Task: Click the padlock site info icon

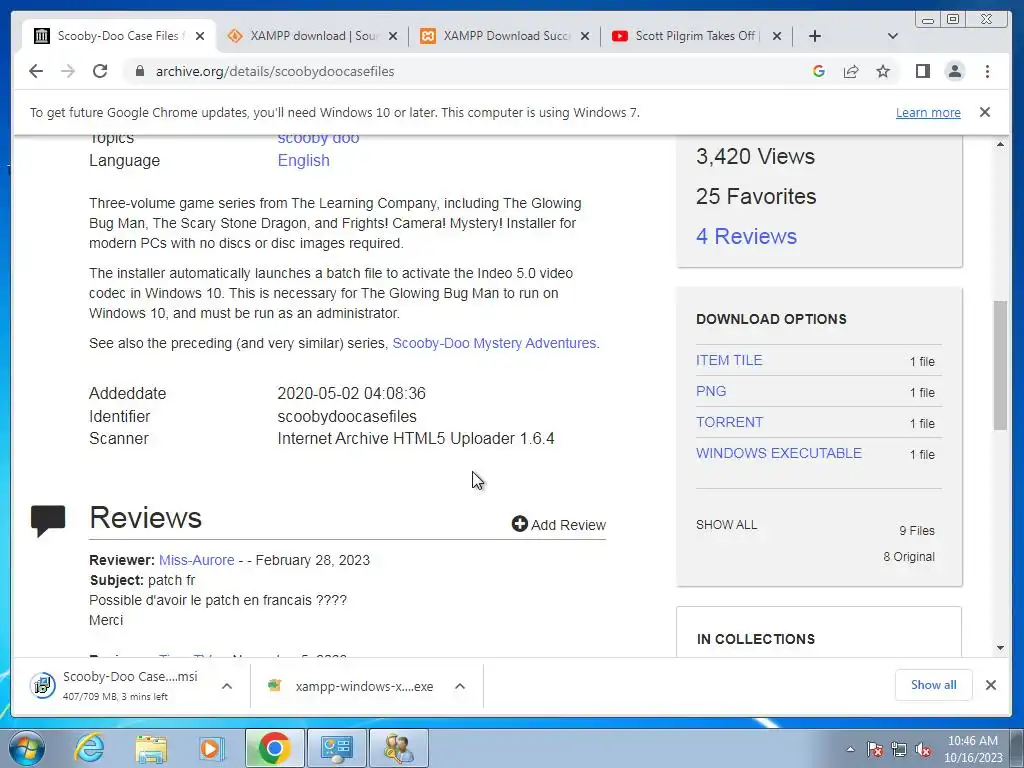Action: click(x=140, y=71)
